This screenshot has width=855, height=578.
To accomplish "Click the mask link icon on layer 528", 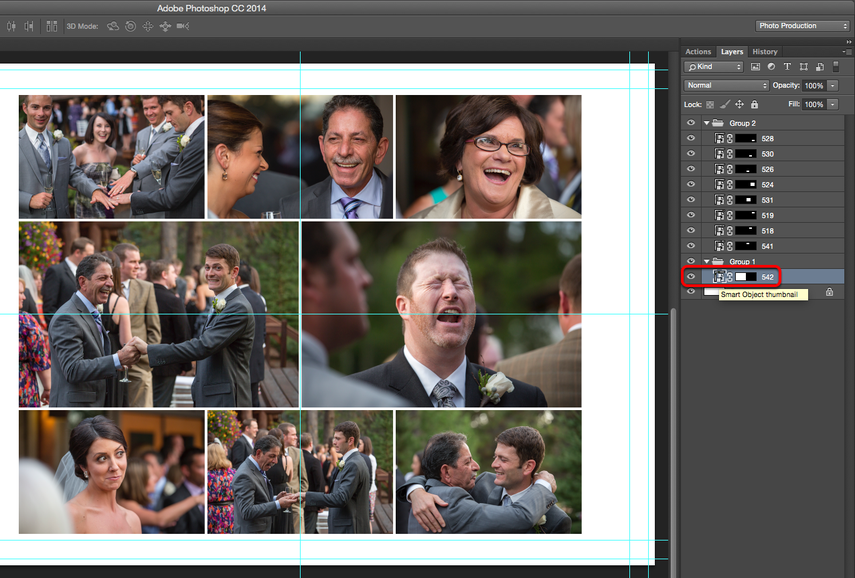I will 730,139.
